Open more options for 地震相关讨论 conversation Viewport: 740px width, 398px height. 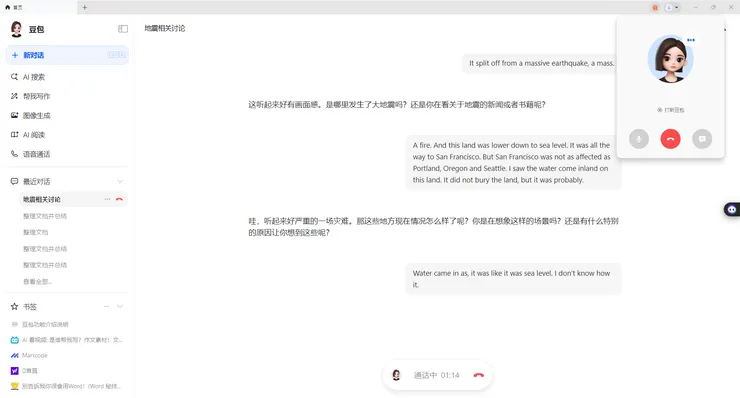click(108, 199)
